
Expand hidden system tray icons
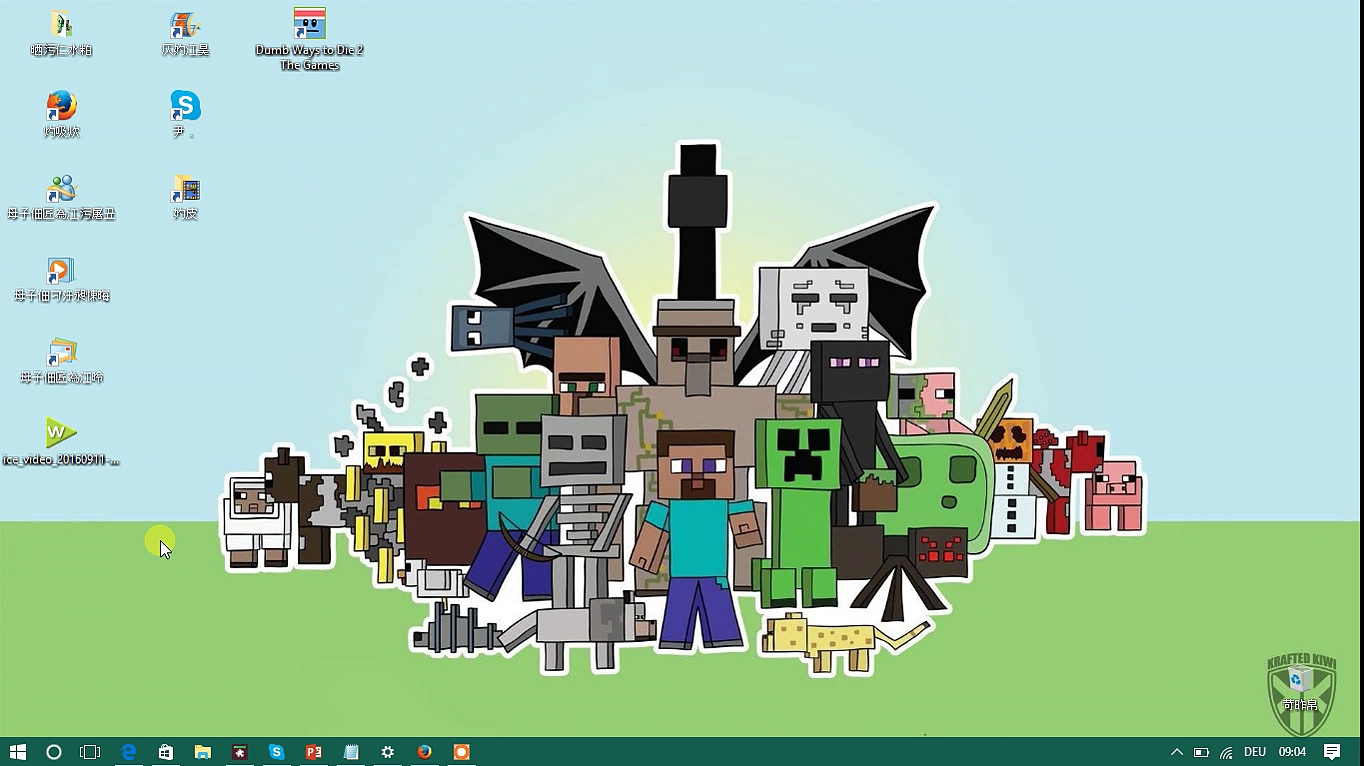[1177, 752]
